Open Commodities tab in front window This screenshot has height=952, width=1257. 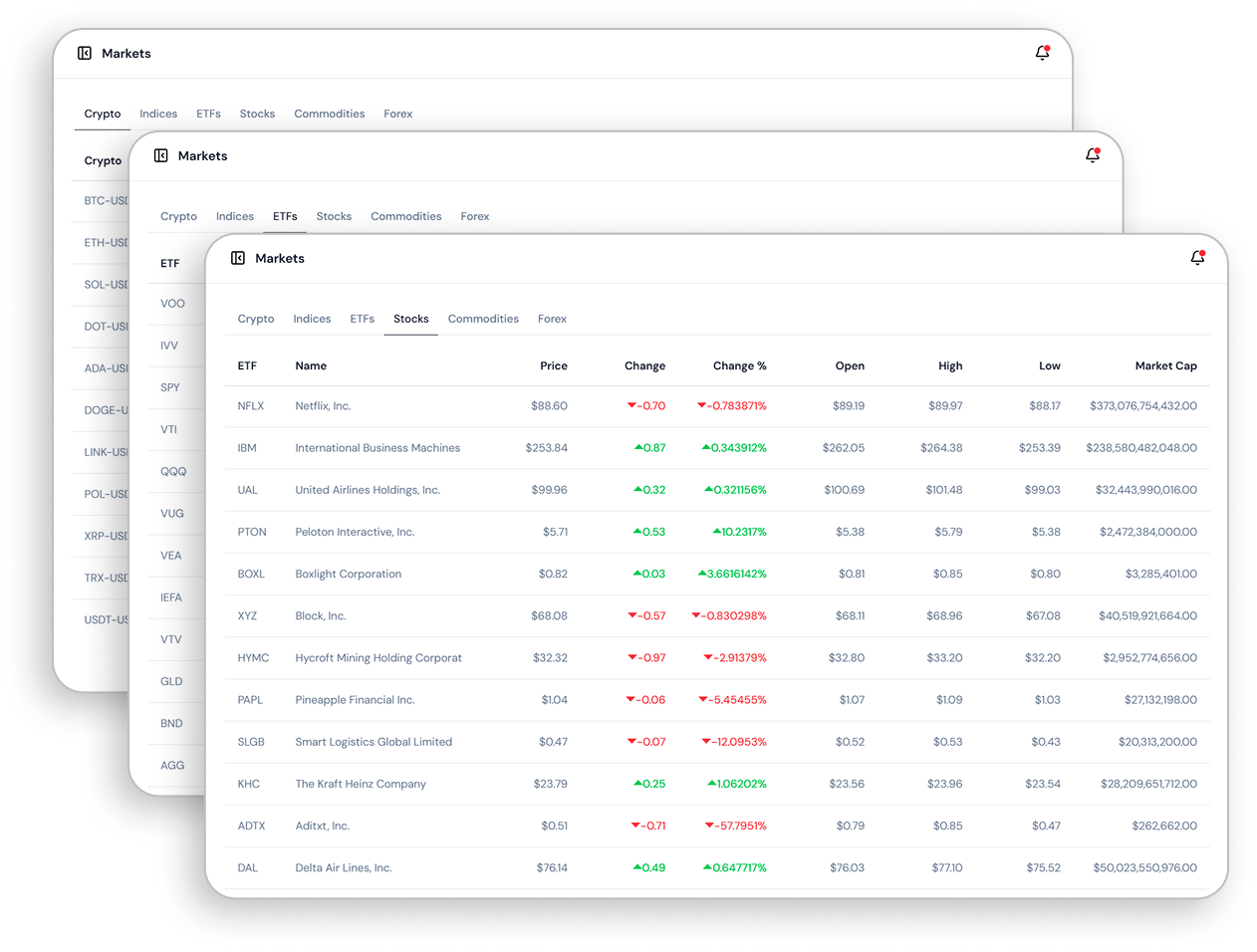point(483,319)
